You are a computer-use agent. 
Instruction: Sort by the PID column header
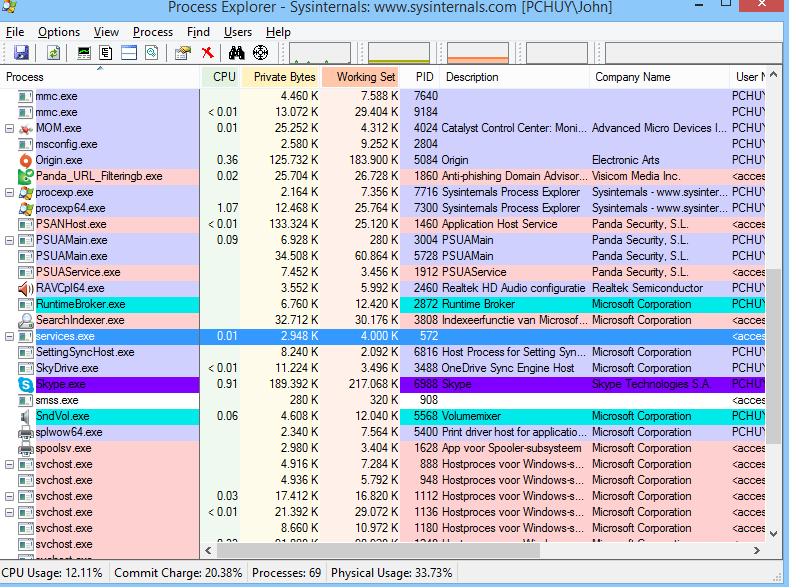point(420,77)
